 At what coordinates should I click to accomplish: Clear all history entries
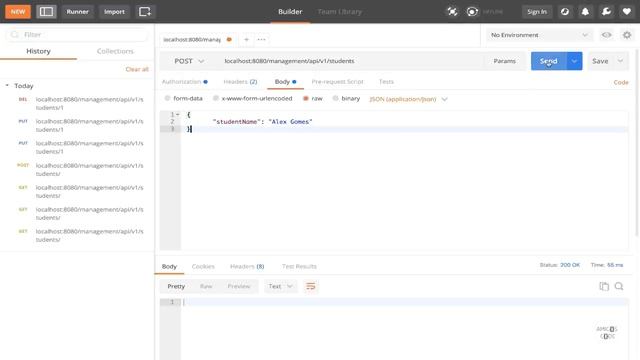pos(137,69)
